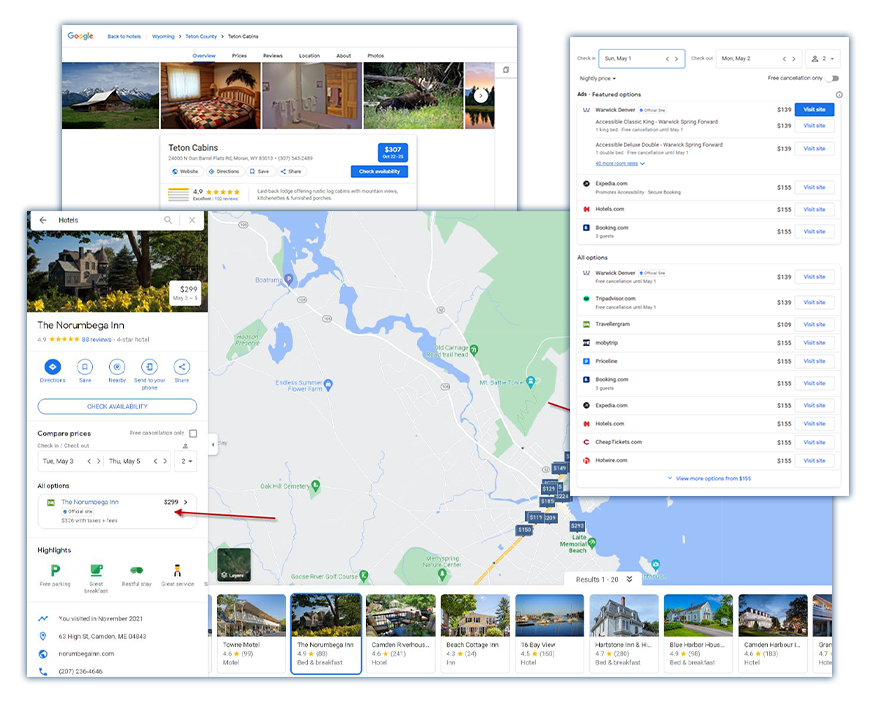
Task: Open the "Nightly price" dropdown
Action: click(598, 77)
